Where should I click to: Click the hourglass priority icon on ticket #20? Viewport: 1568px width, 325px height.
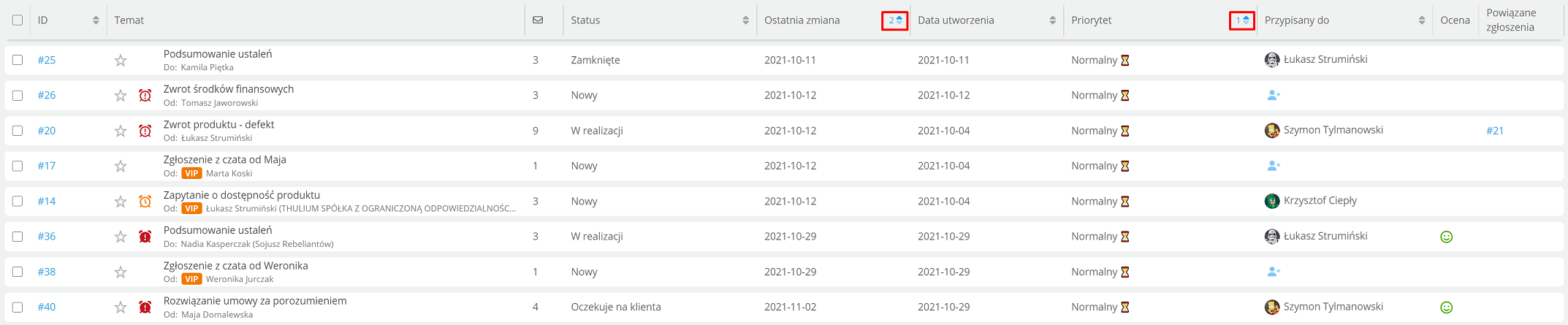(1125, 131)
